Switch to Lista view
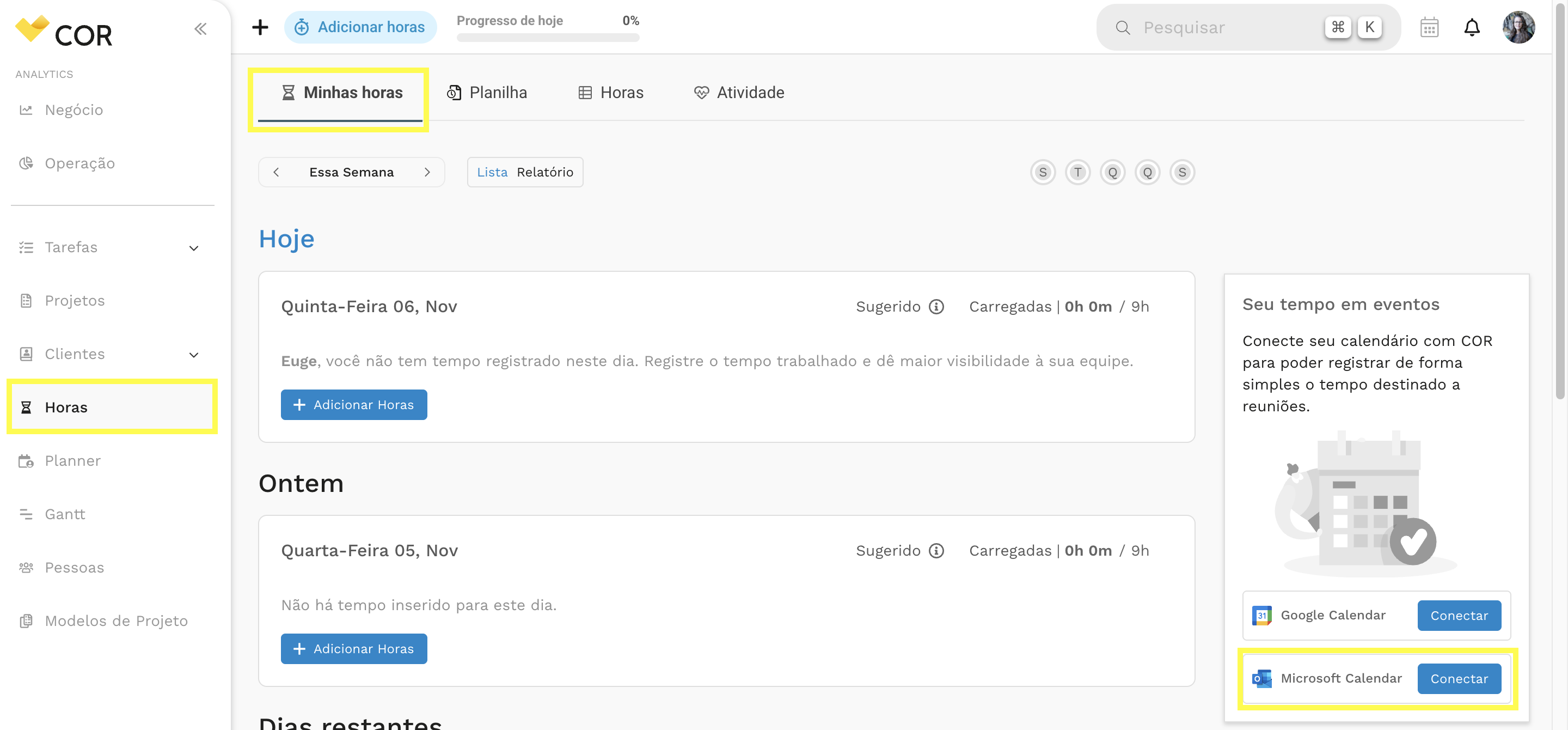This screenshot has width=1568, height=730. (x=492, y=172)
